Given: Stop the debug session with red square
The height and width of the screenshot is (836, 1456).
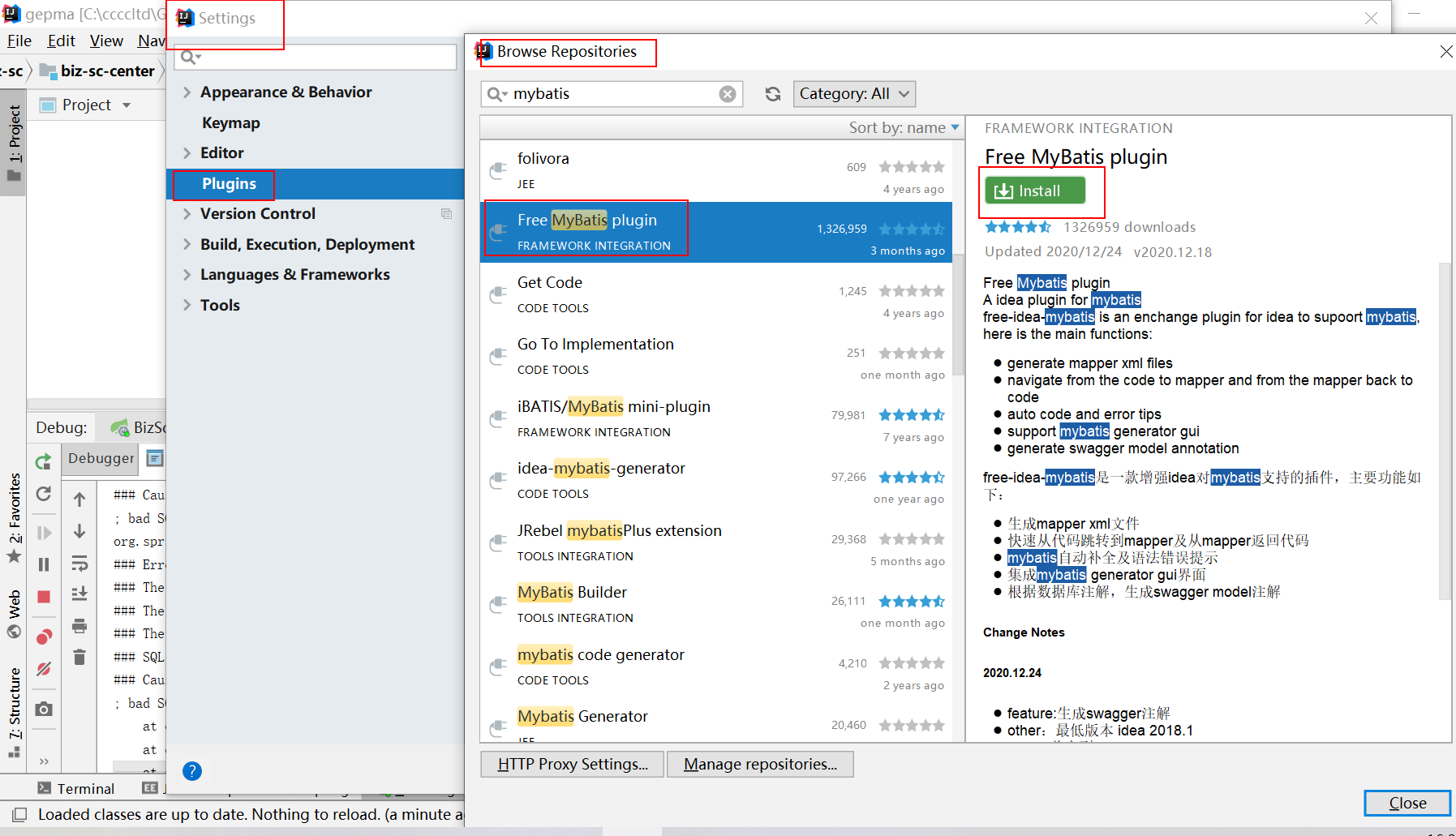Looking at the screenshot, I should pos(44,597).
